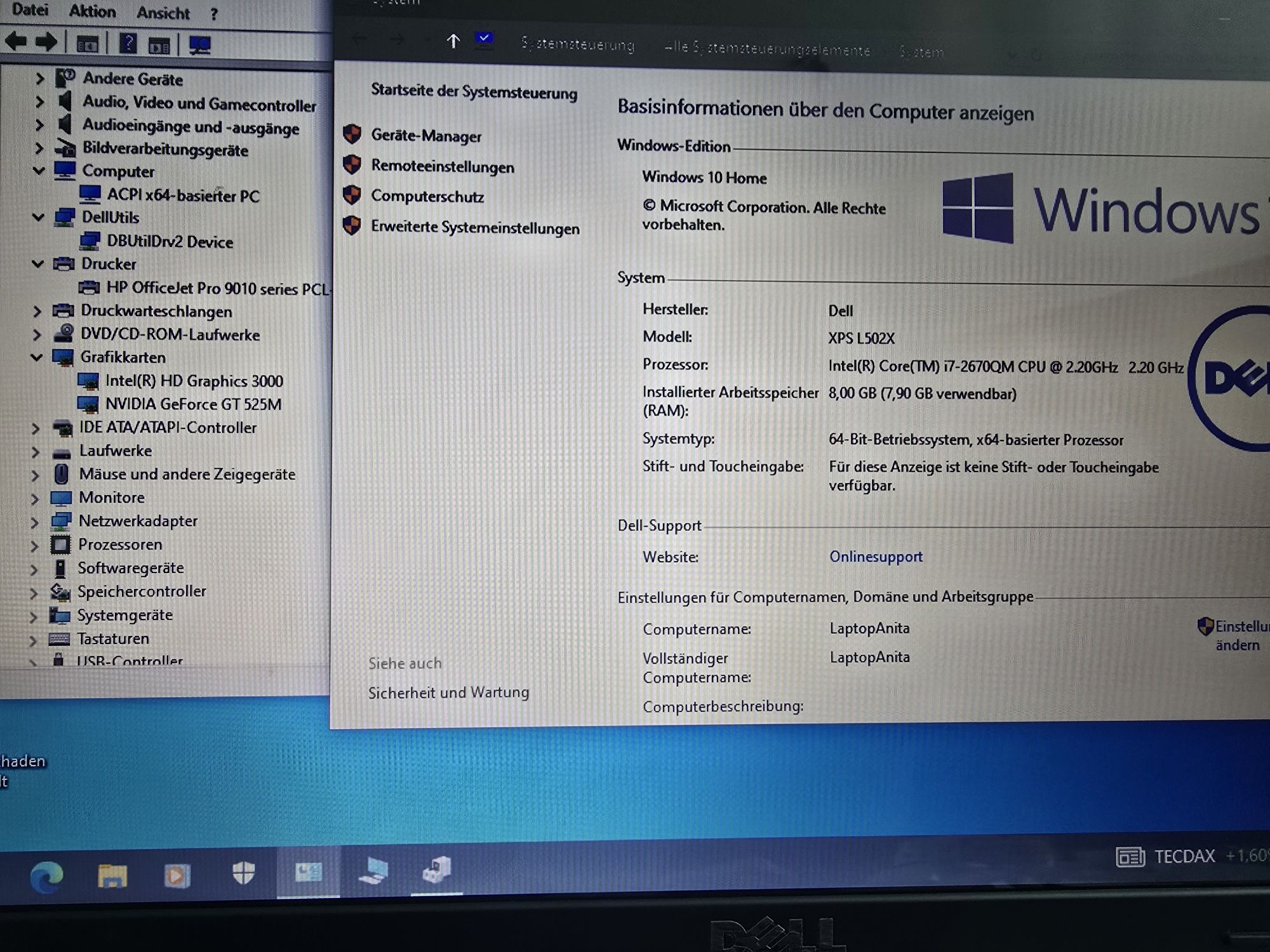Open Startseite der Systemsteuerung
The width and height of the screenshot is (1270, 952).
474,91
